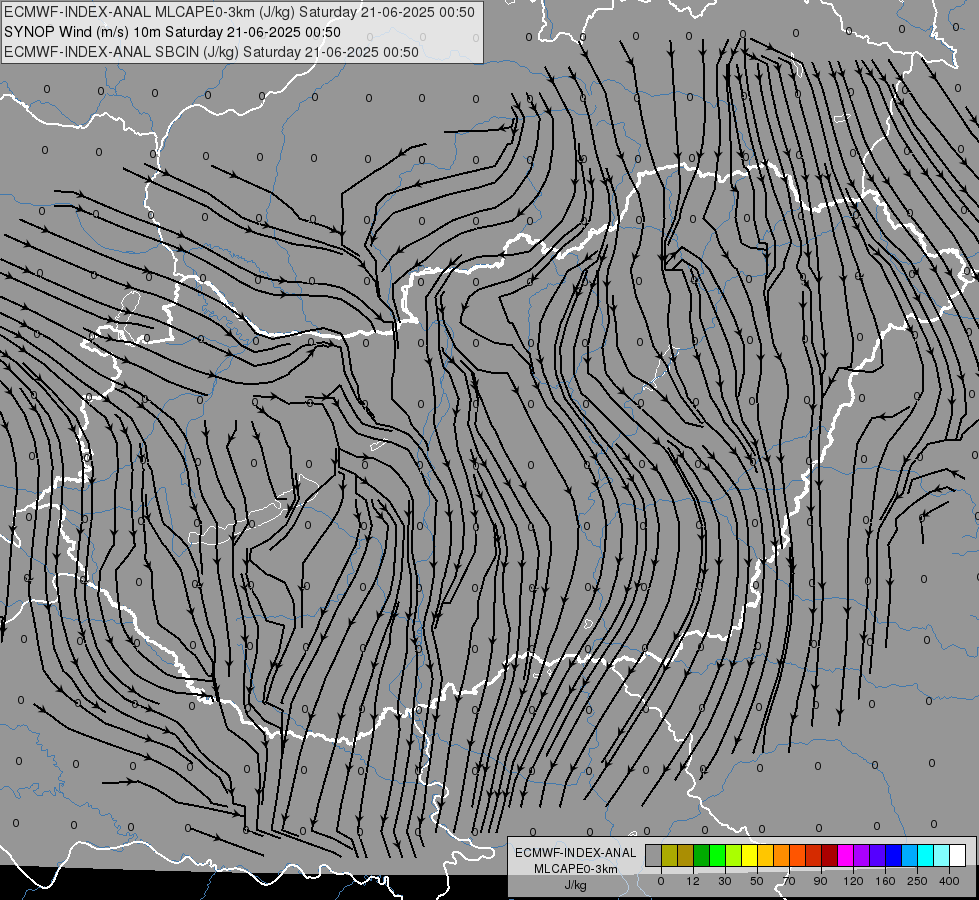Click the amber legend swatch above 50

pyautogui.click(x=765, y=855)
